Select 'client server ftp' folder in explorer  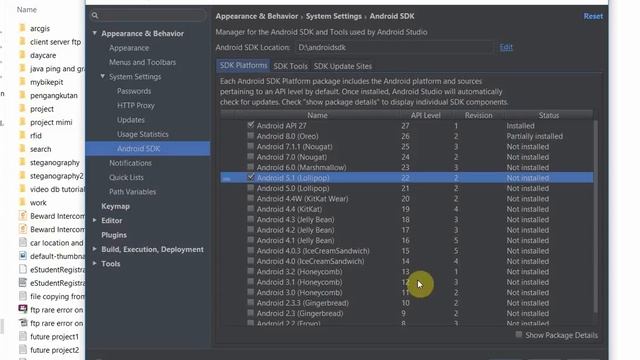tap(55, 42)
